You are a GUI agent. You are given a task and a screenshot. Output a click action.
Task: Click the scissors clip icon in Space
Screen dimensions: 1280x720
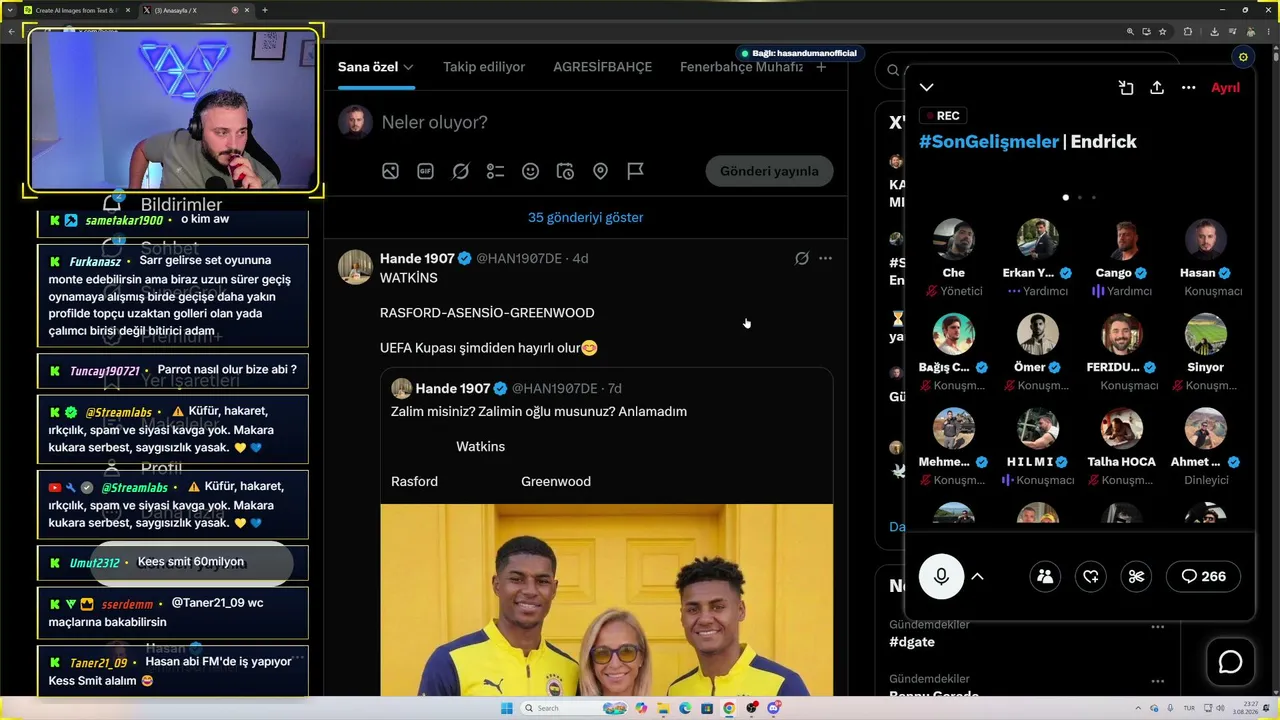click(x=1136, y=576)
